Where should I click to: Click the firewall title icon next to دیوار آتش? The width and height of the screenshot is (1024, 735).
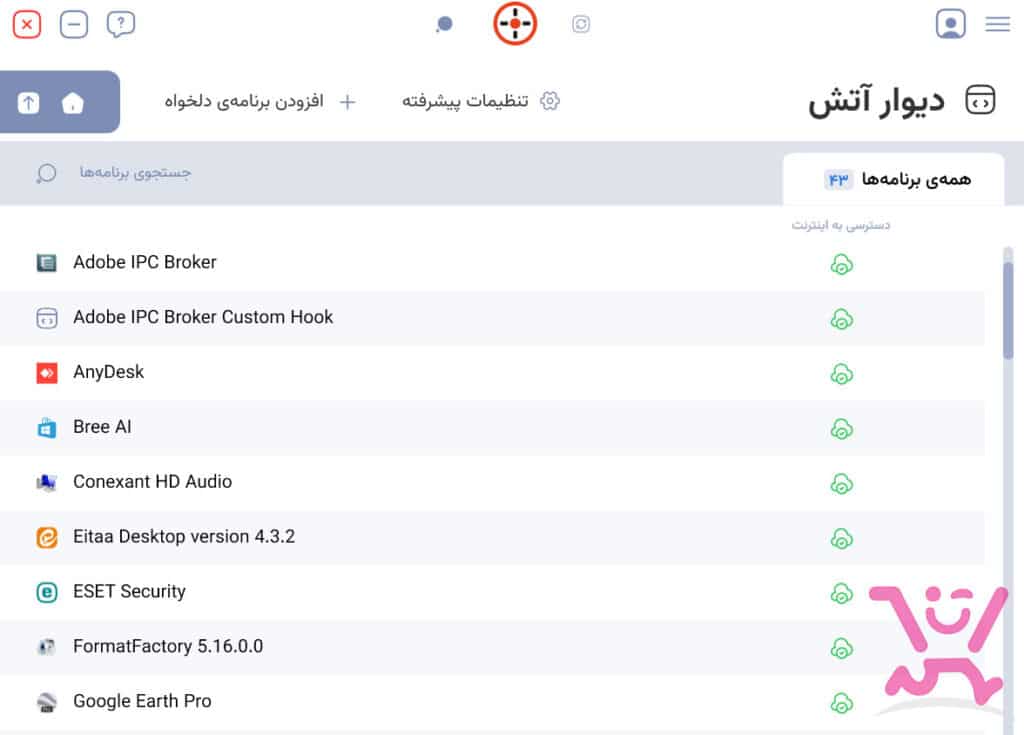pos(980,101)
